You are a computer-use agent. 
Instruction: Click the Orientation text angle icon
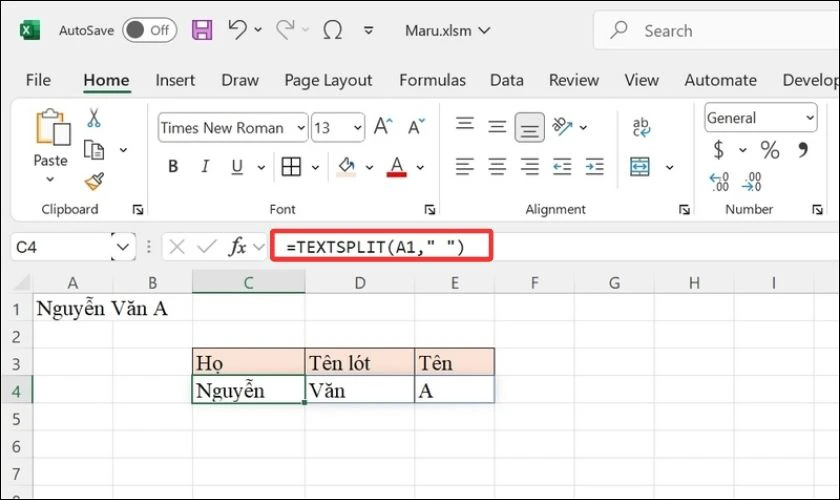point(562,126)
